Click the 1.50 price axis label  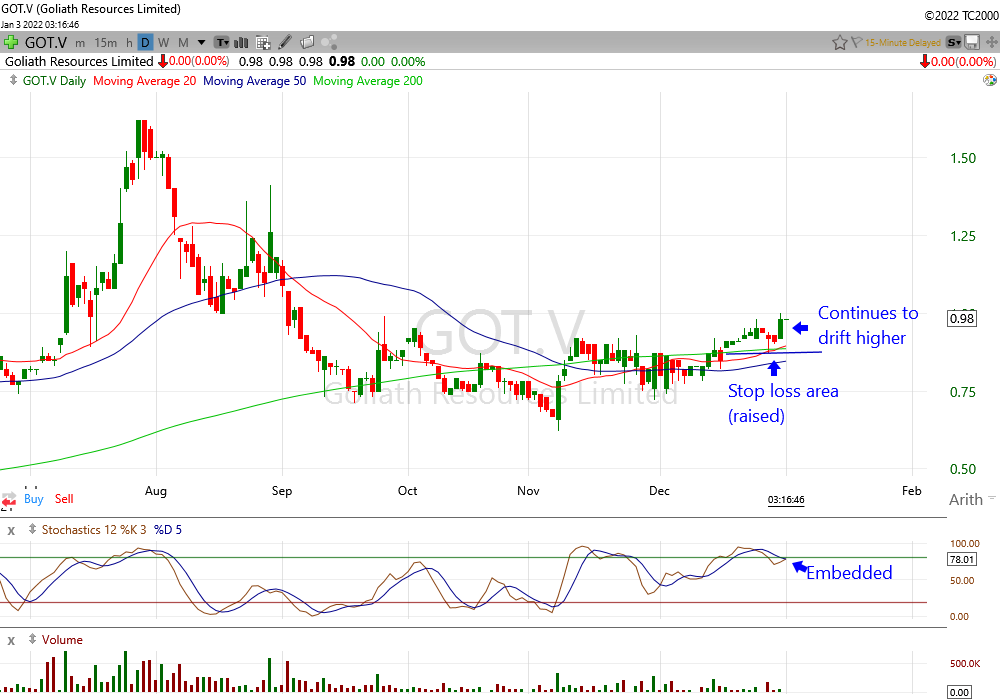click(963, 158)
